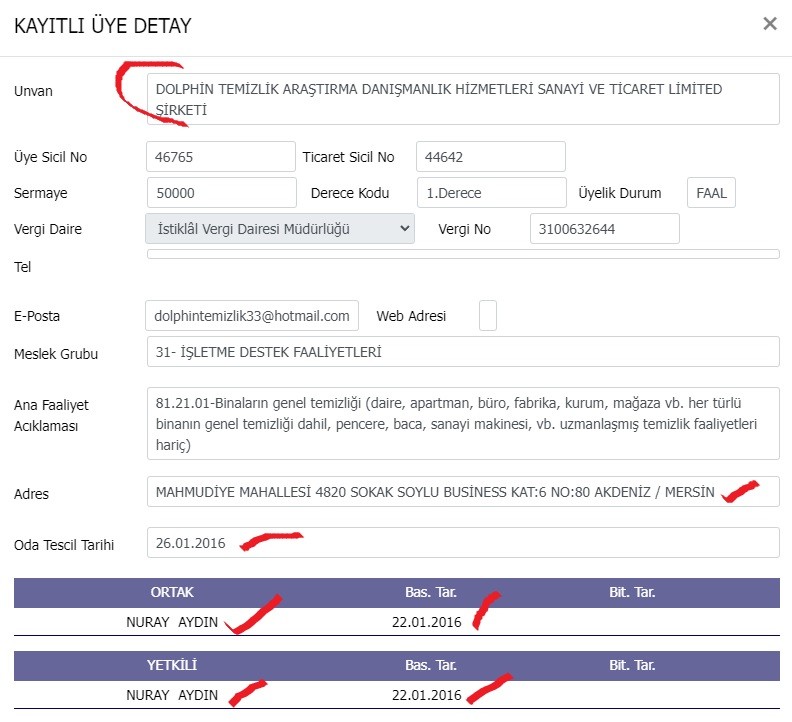The height and width of the screenshot is (722, 792).
Task: Select the Meslek Grubu field
Action: coord(463,352)
